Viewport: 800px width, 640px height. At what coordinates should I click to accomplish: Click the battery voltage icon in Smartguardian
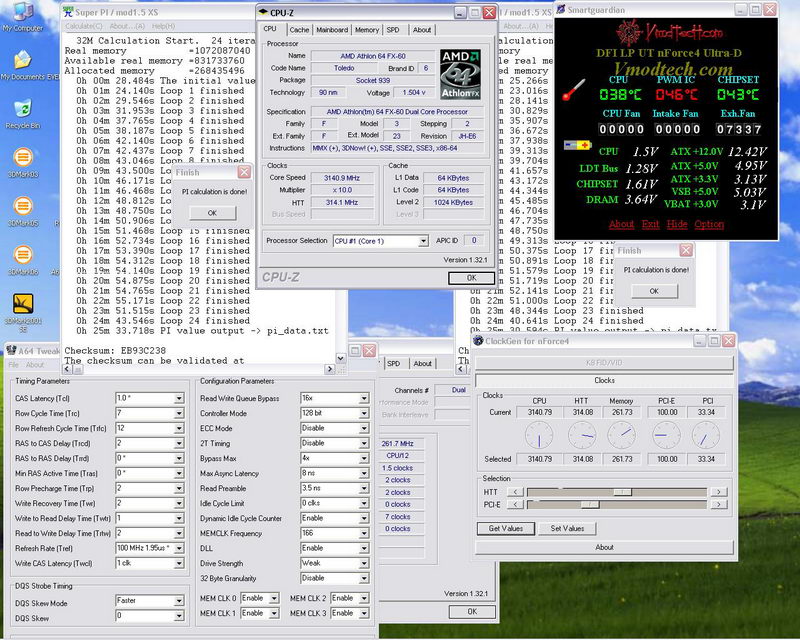[x=578, y=145]
